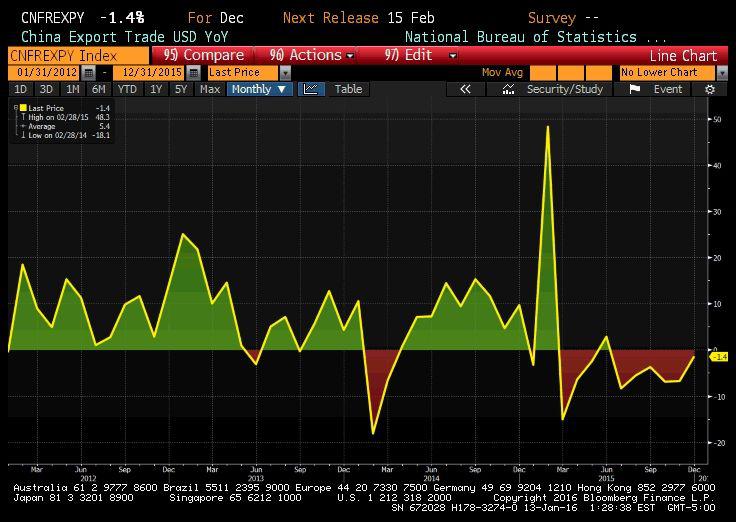Select the 5Y time range

(x=181, y=89)
